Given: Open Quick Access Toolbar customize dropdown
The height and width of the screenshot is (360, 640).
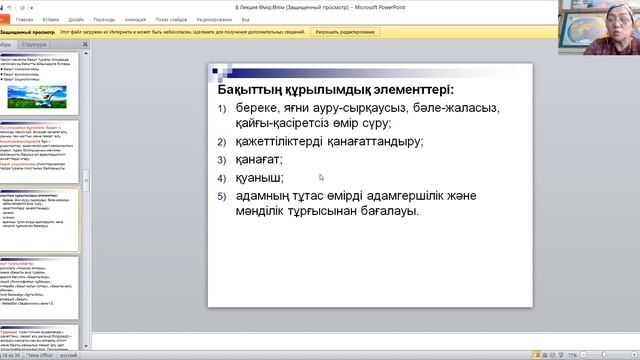Looking at the screenshot, I should [31, 8].
